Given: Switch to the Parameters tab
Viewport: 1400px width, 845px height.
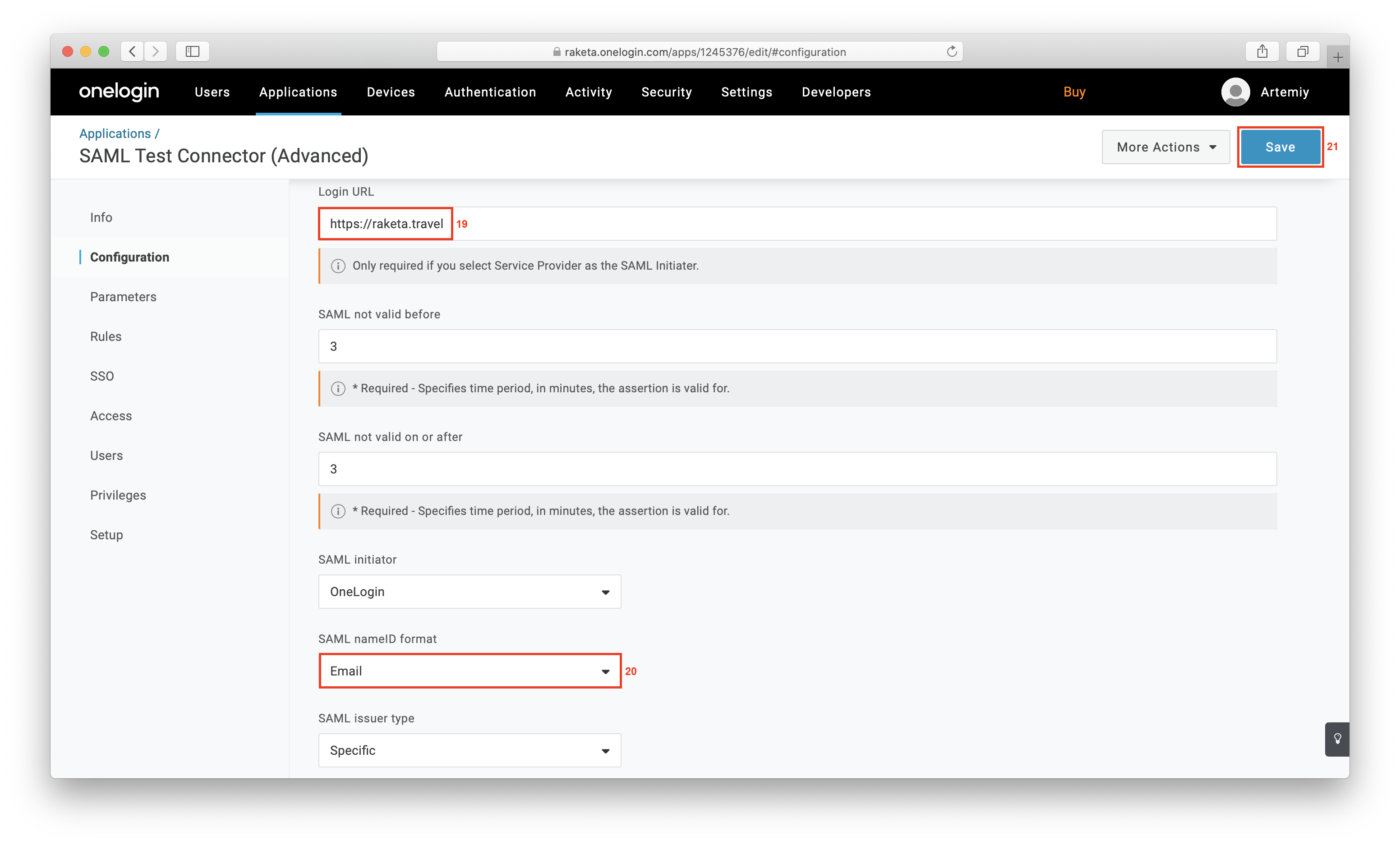Looking at the screenshot, I should point(123,296).
